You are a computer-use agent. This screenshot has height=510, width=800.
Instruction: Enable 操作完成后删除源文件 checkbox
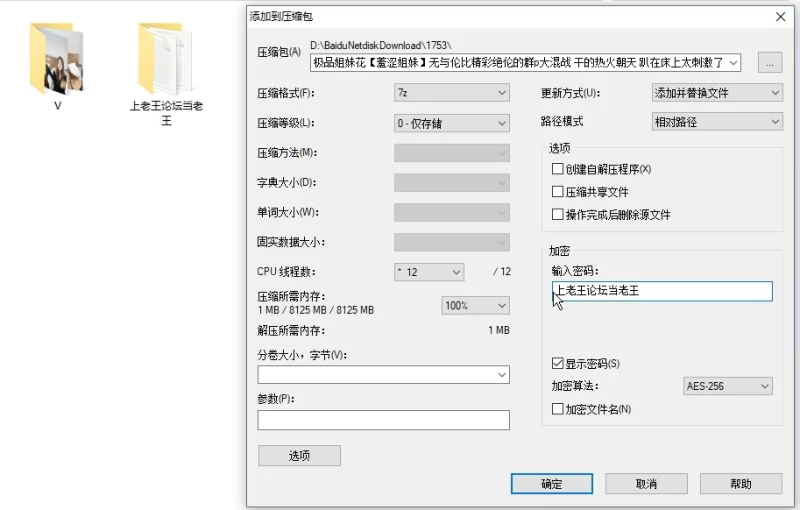[x=558, y=214]
